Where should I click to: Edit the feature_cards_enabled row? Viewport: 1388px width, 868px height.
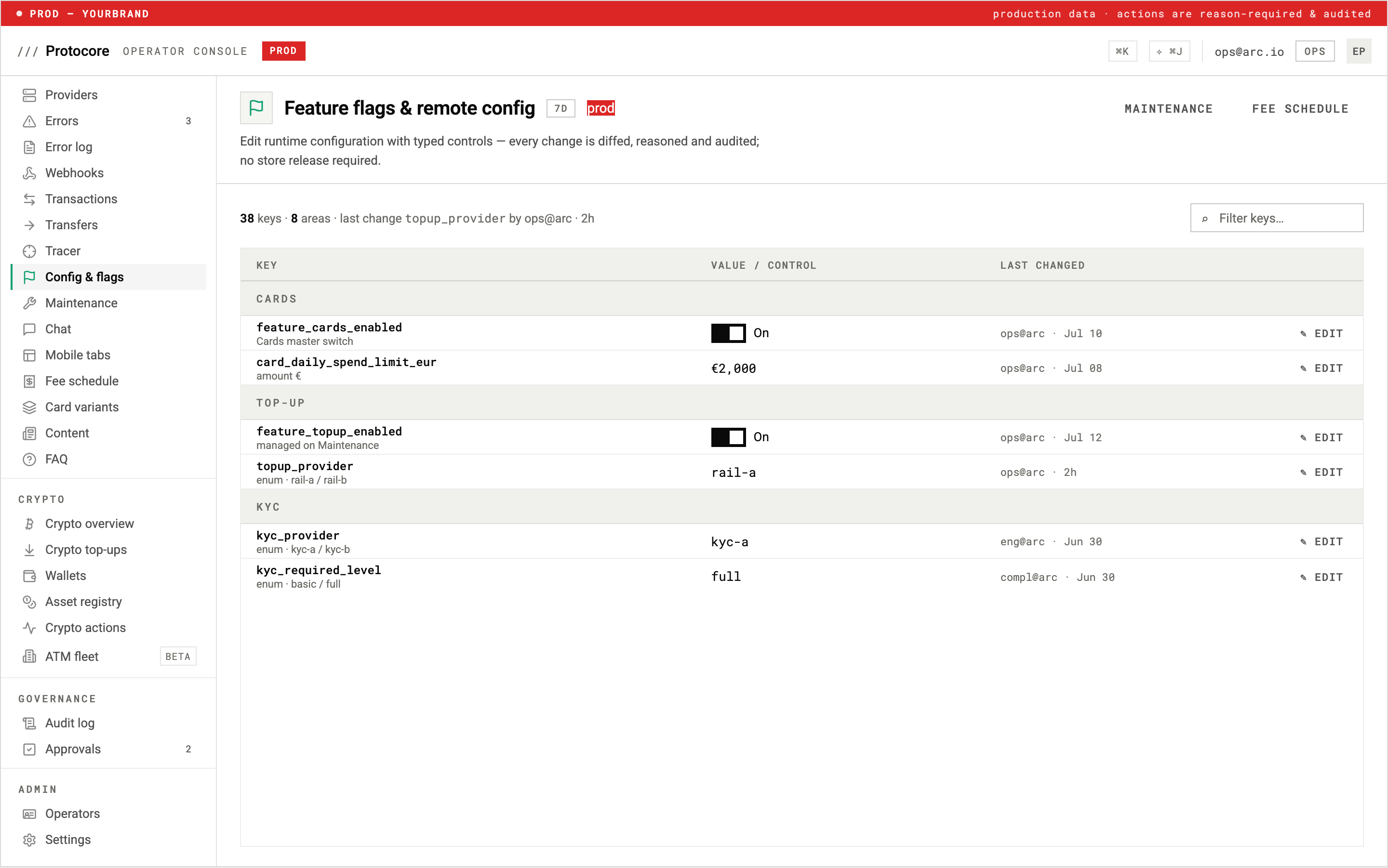coord(1321,333)
